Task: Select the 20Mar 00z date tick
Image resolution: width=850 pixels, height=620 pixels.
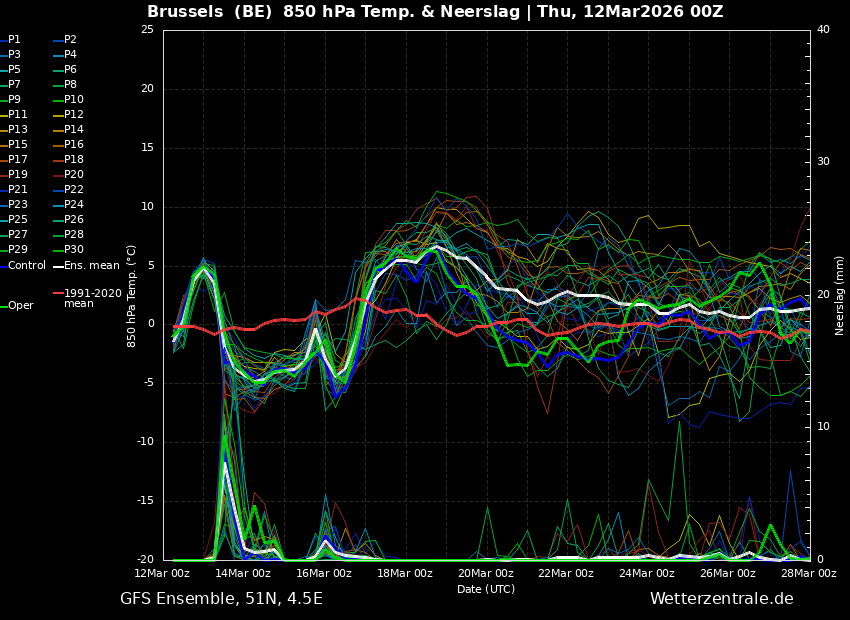Action: coord(486,574)
